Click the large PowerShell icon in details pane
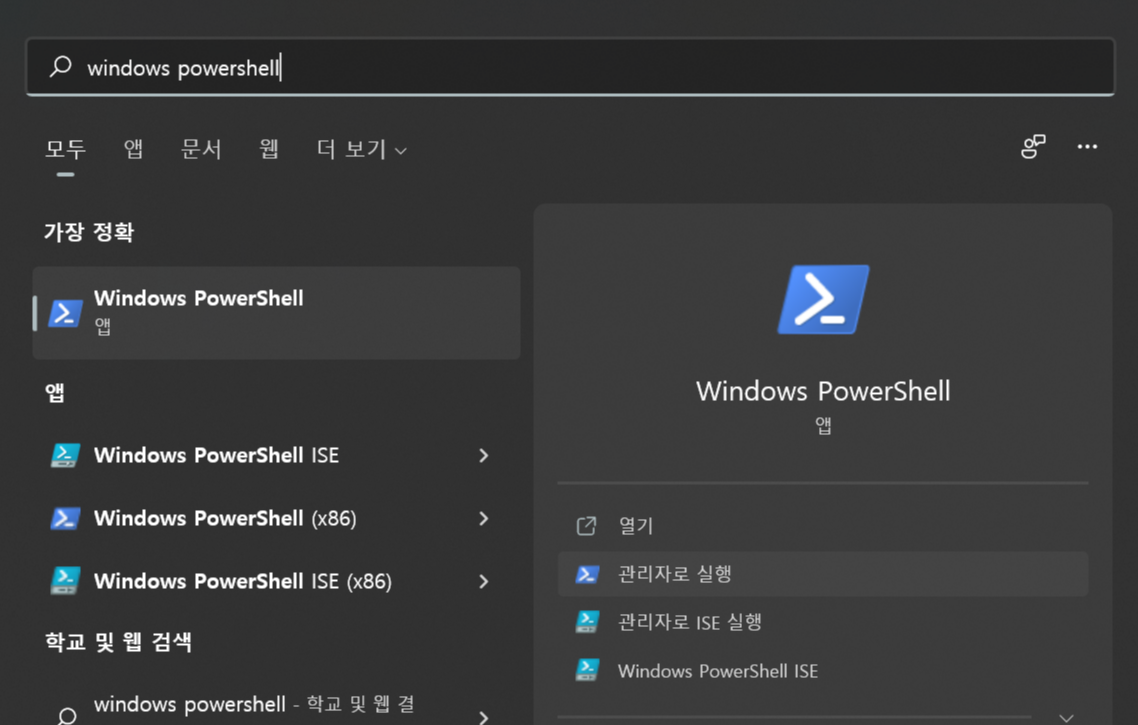This screenshot has height=725, width=1138. coord(823,300)
